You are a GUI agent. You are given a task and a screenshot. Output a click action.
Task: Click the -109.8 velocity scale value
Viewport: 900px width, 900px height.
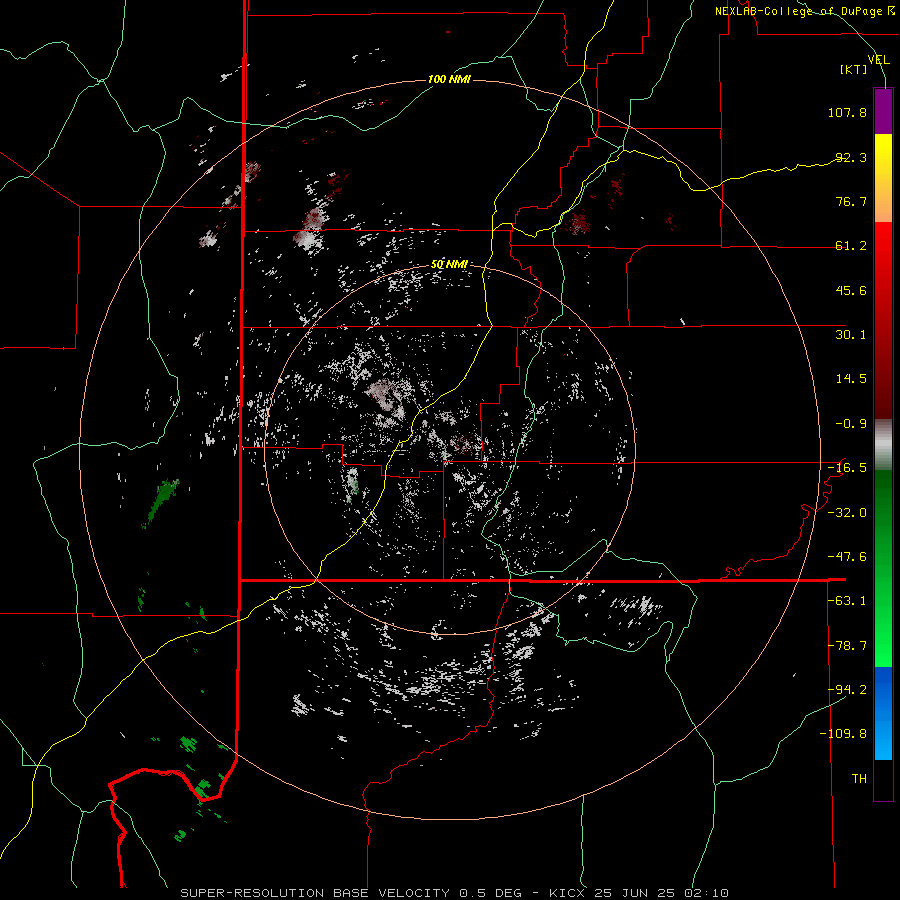pyautogui.click(x=844, y=734)
